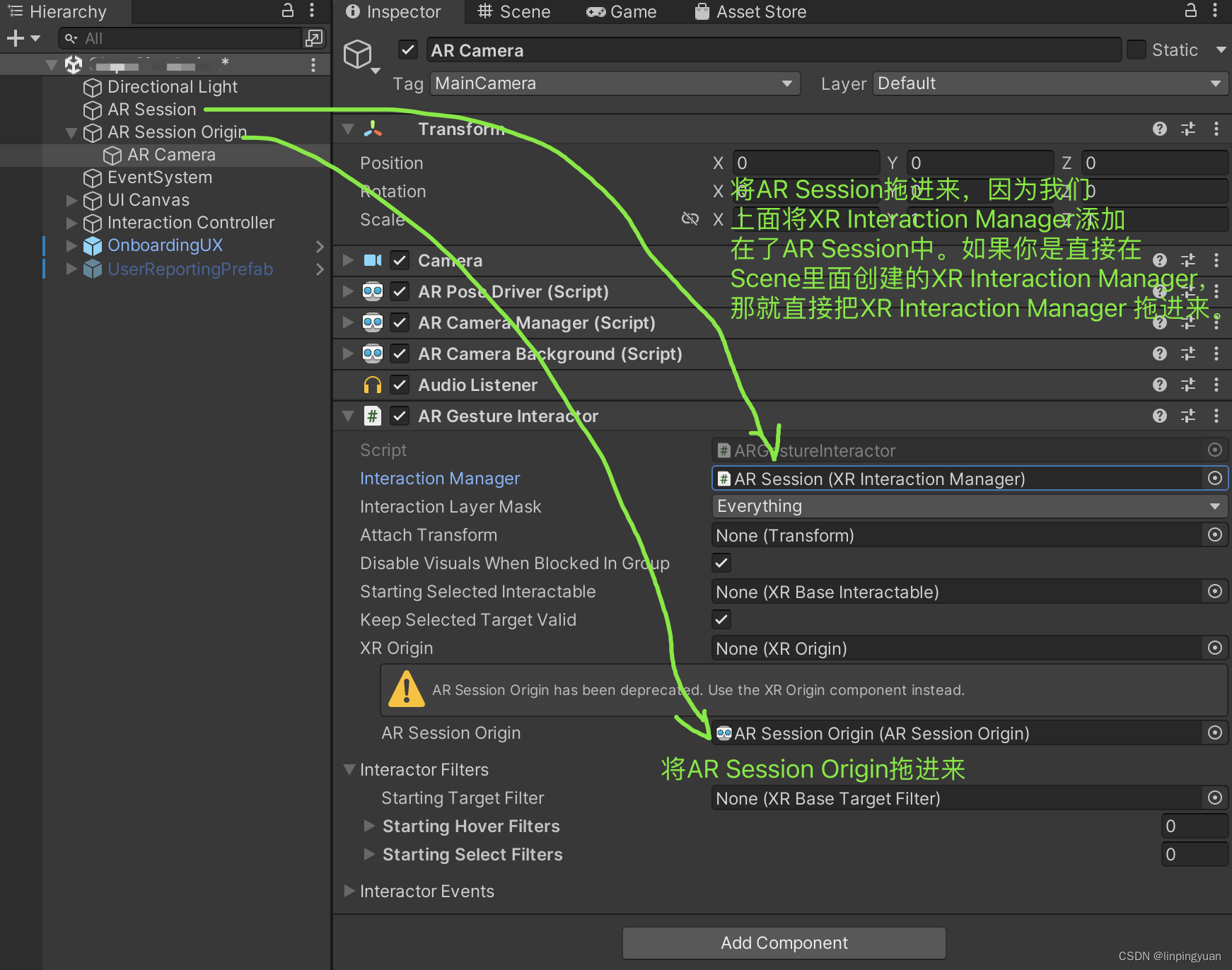Collapse AR Session Origin in Hierarchy
This screenshot has width=1232, height=970.
[x=71, y=132]
